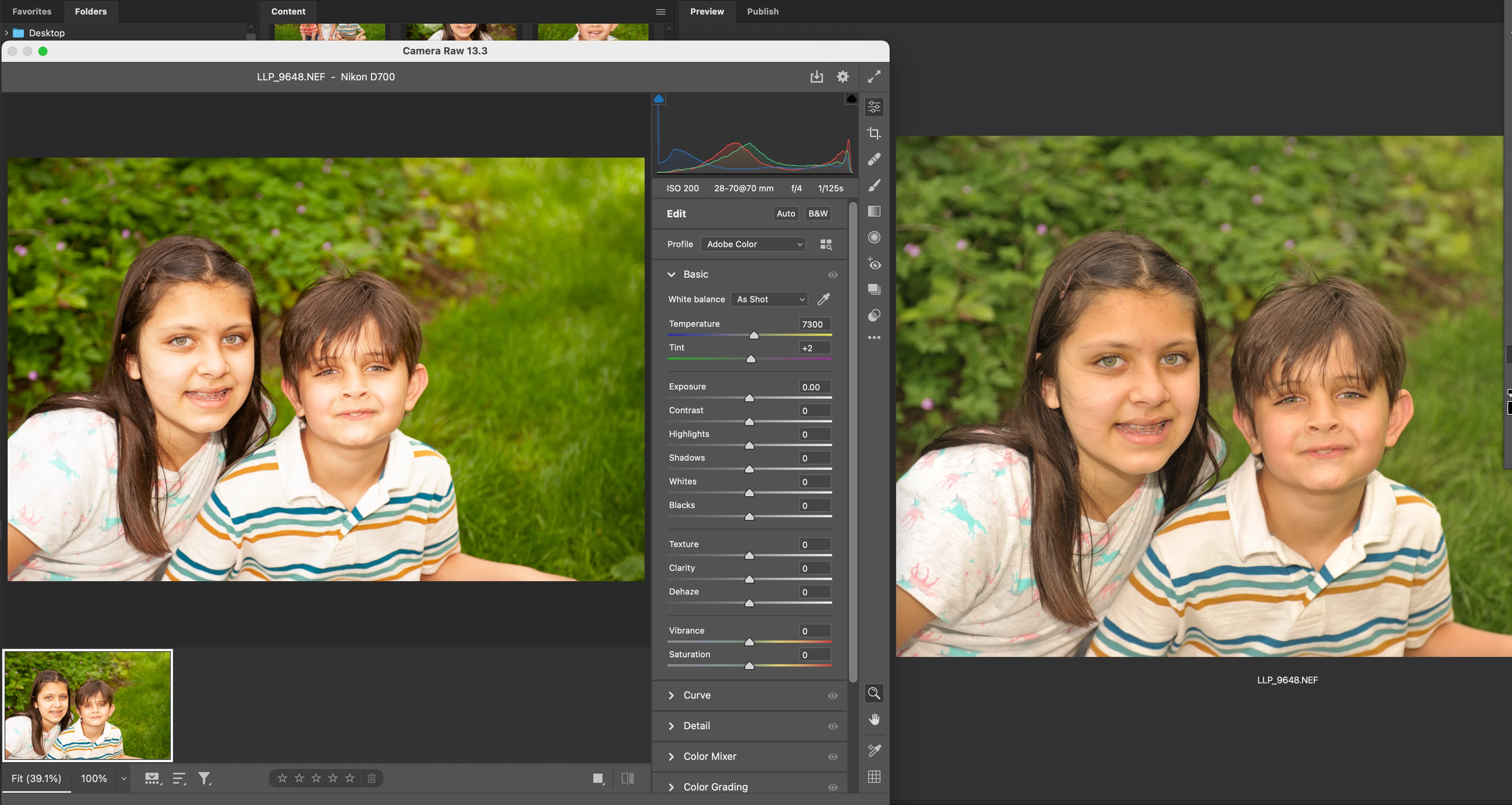This screenshot has width=1512, height=805.
Task: Select the Adjustment Brush tool
Action: (874, 186)
